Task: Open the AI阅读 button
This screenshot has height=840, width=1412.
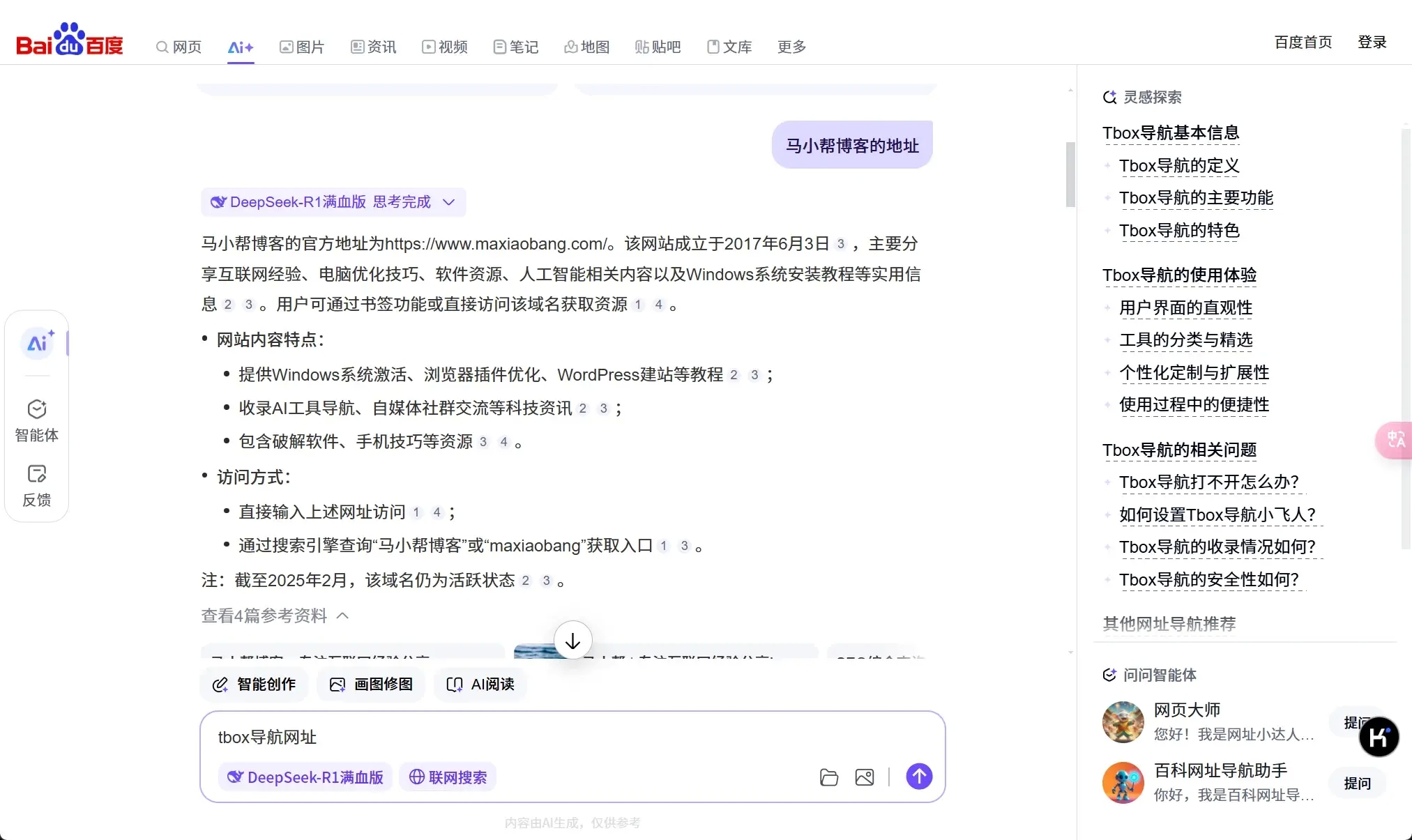Action: pyautogui.click(x=480, y=685)
